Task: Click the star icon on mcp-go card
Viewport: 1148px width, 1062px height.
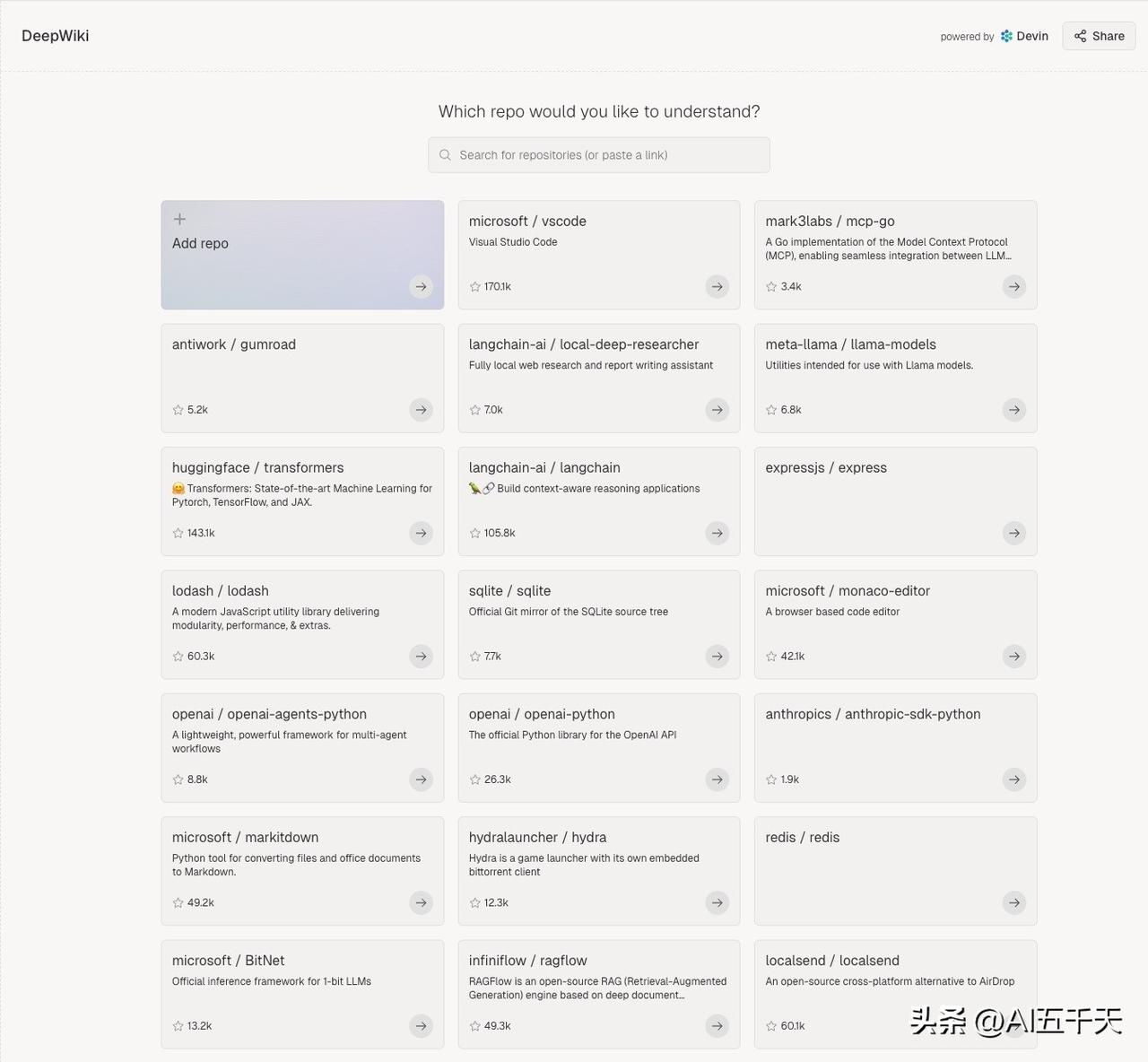Action: (x=771, y=287)
